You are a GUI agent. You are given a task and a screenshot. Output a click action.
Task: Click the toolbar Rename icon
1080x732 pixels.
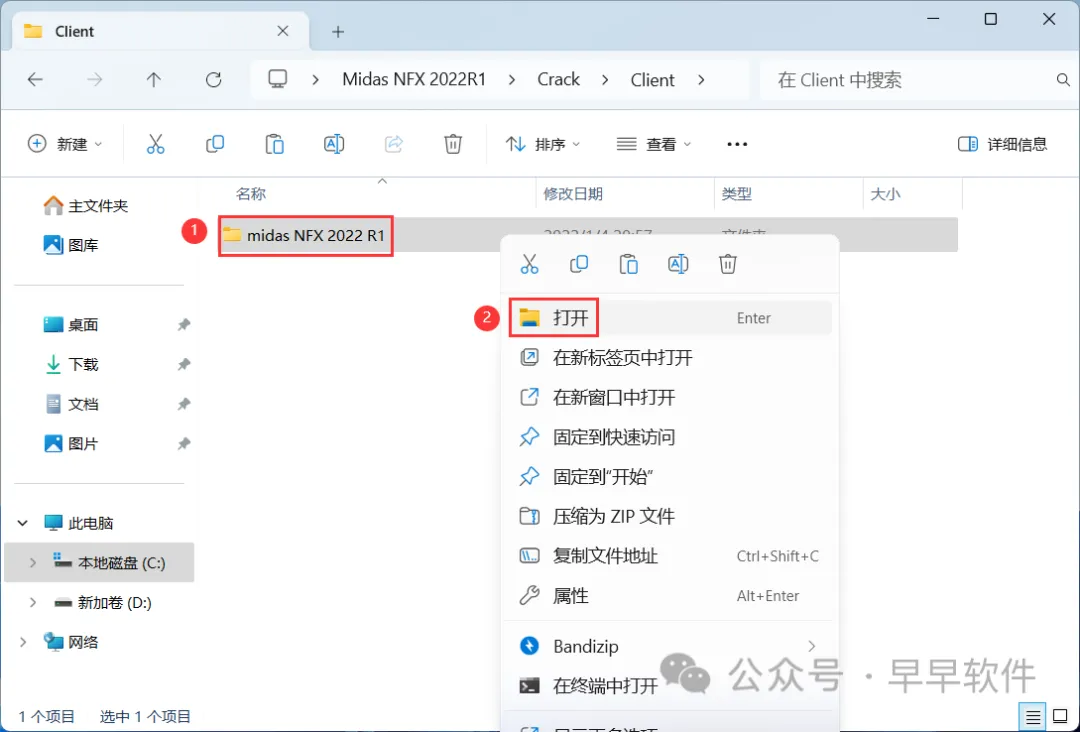click(x=334, y=144)
